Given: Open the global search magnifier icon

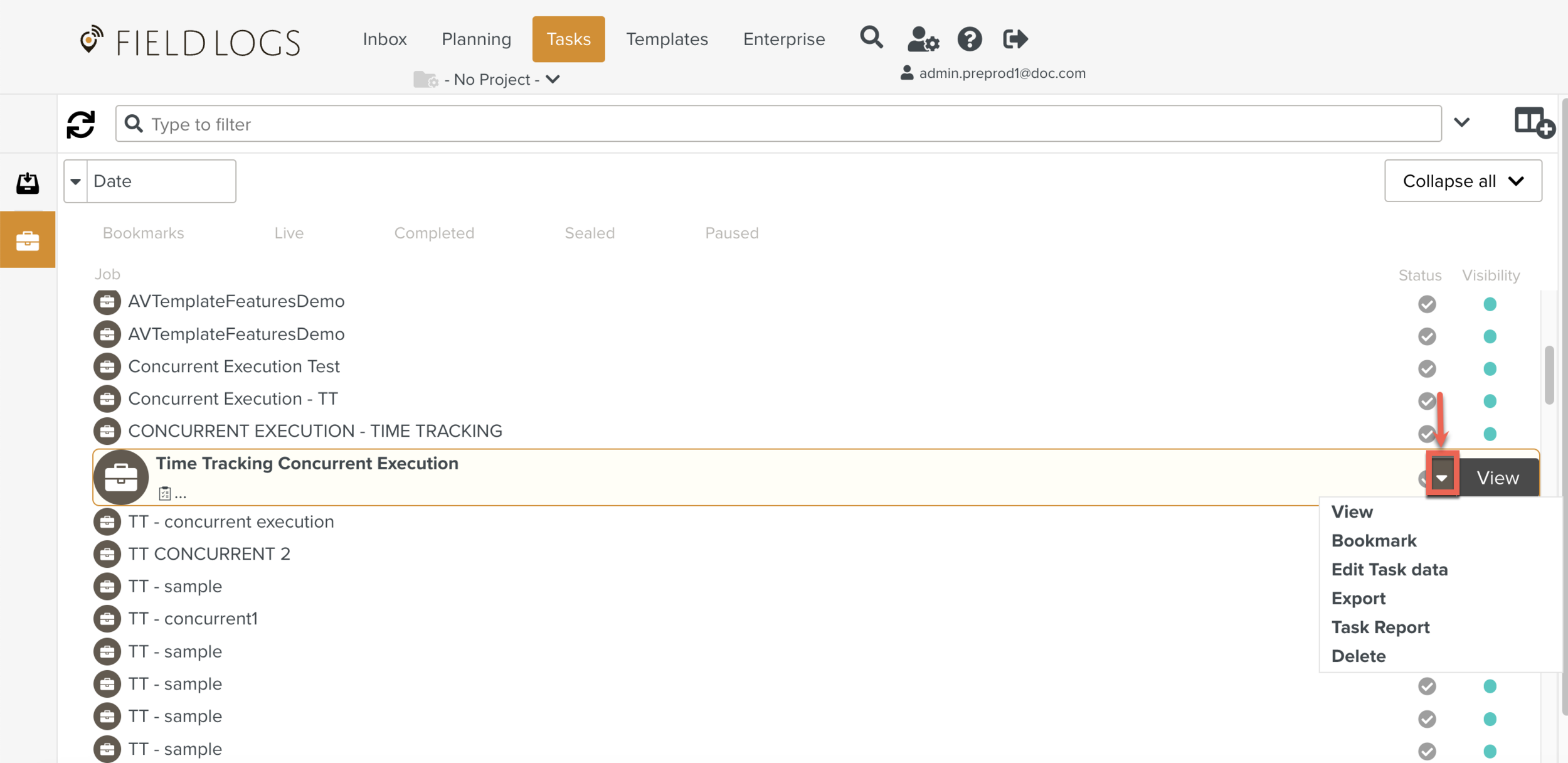Looking at the screenshot, I should (x=871, y=38).
